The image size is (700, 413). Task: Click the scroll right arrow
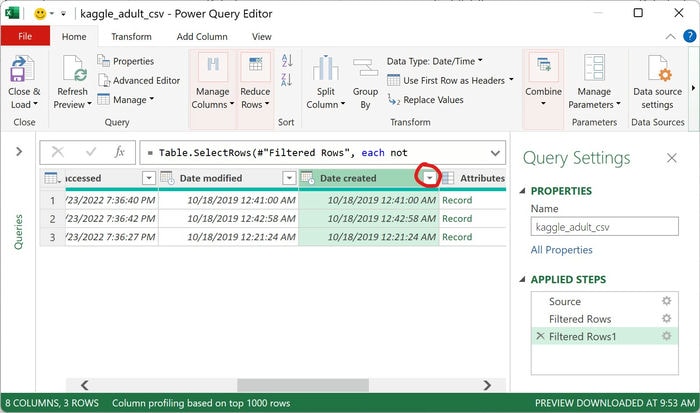pos(487,384)
